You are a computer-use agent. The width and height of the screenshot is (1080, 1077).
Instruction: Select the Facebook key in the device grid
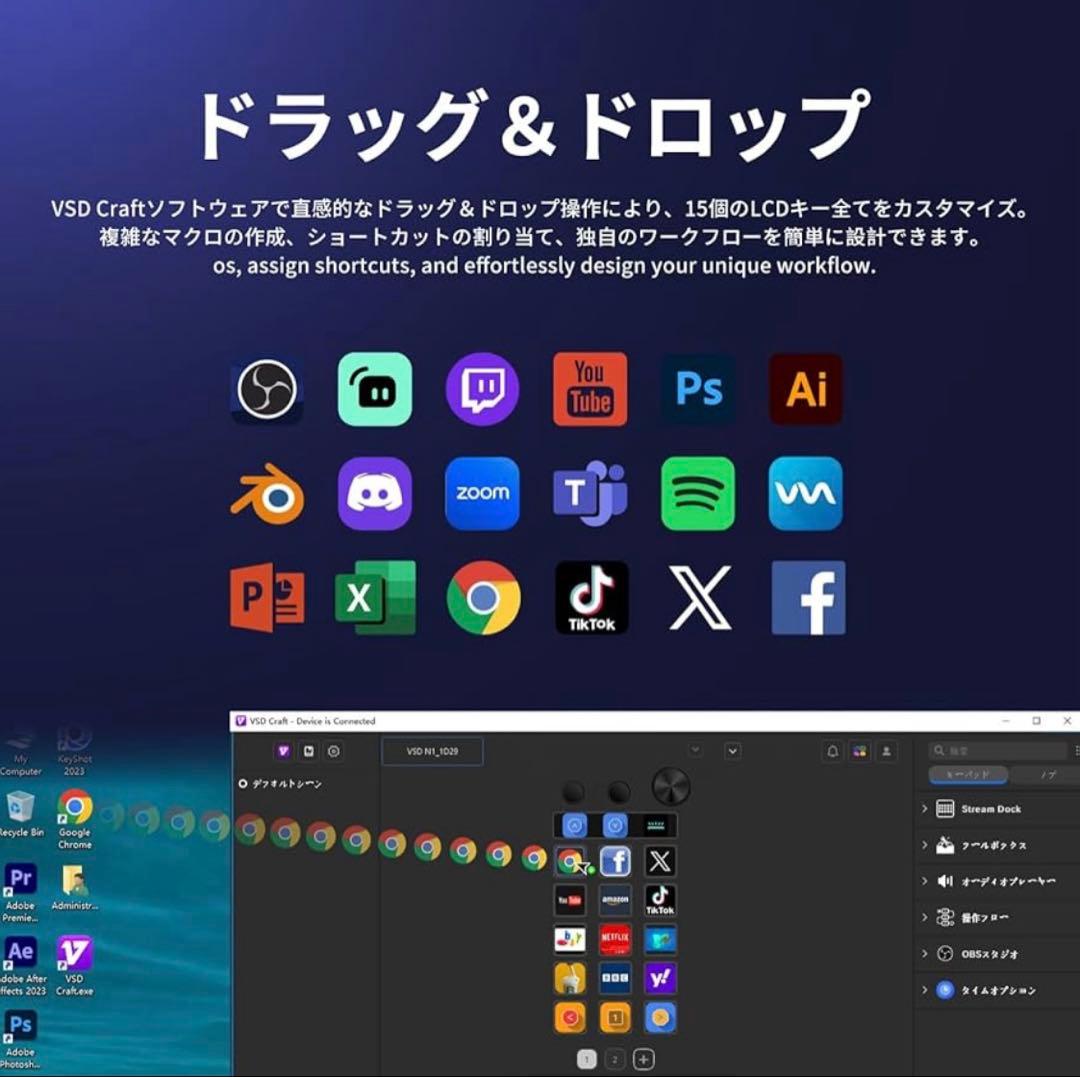coord(615,861)
